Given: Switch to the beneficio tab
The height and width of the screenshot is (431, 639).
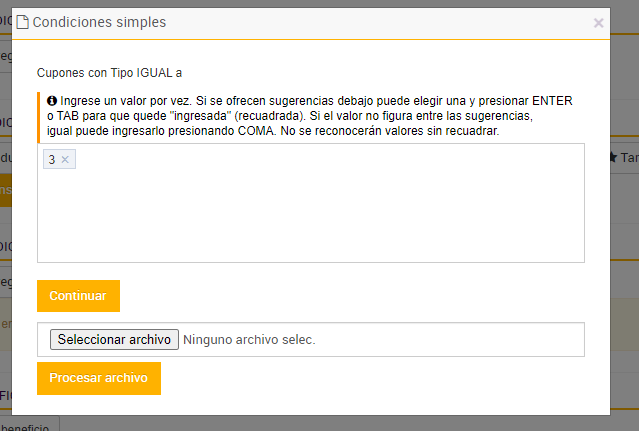Looking at the screenshot, I should click(28, 426).
